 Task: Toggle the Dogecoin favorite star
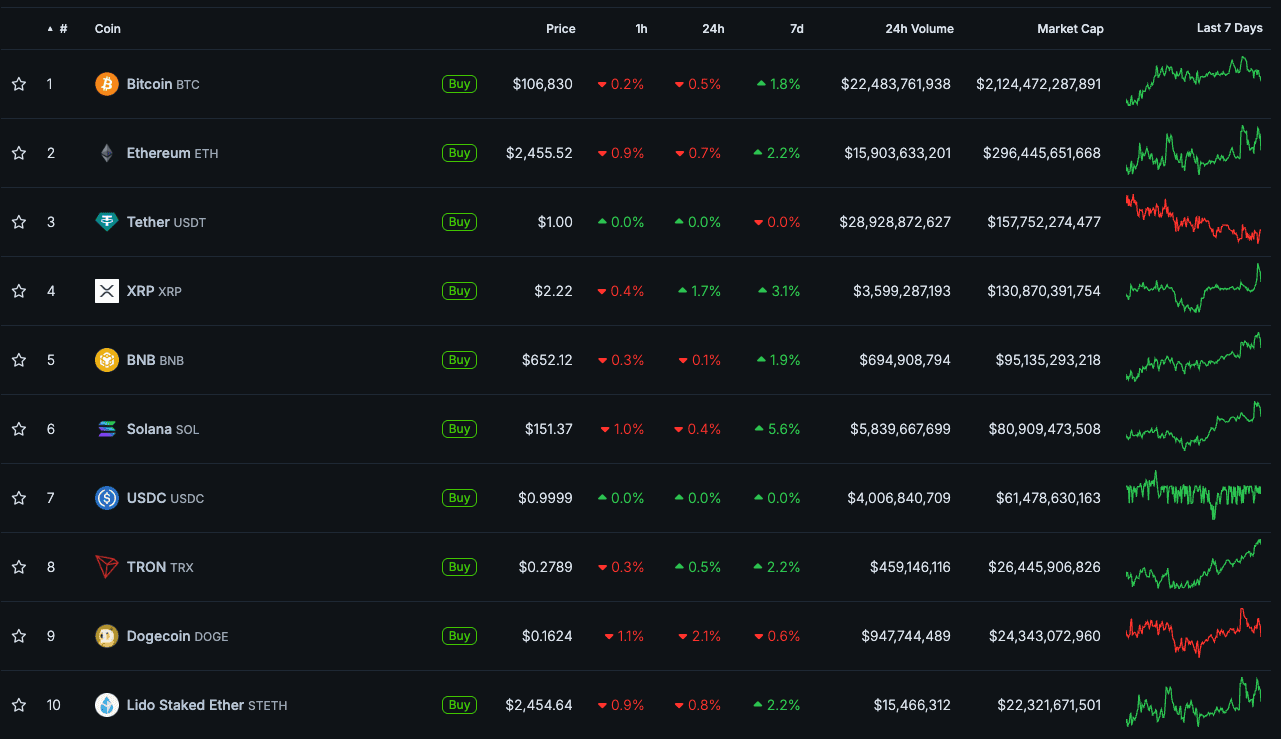19,636
